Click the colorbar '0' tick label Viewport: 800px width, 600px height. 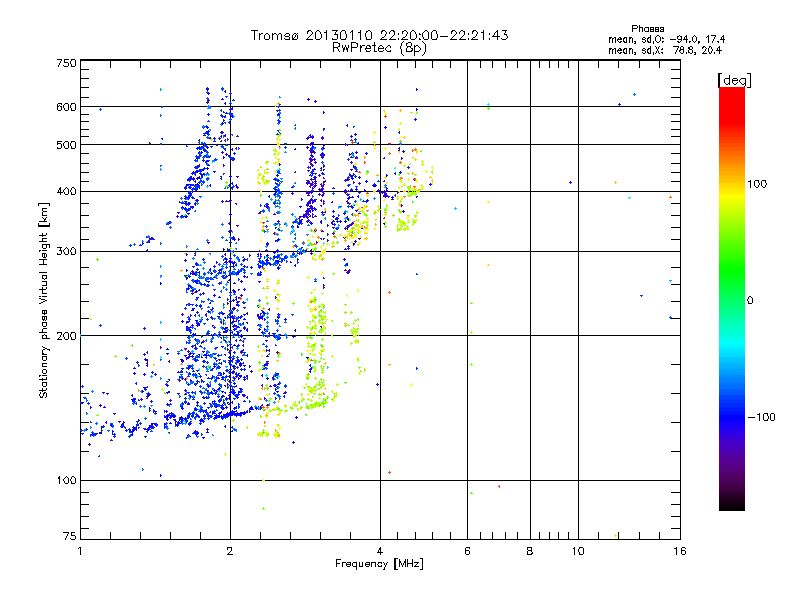pyautogui.click(x=750, y=301)
